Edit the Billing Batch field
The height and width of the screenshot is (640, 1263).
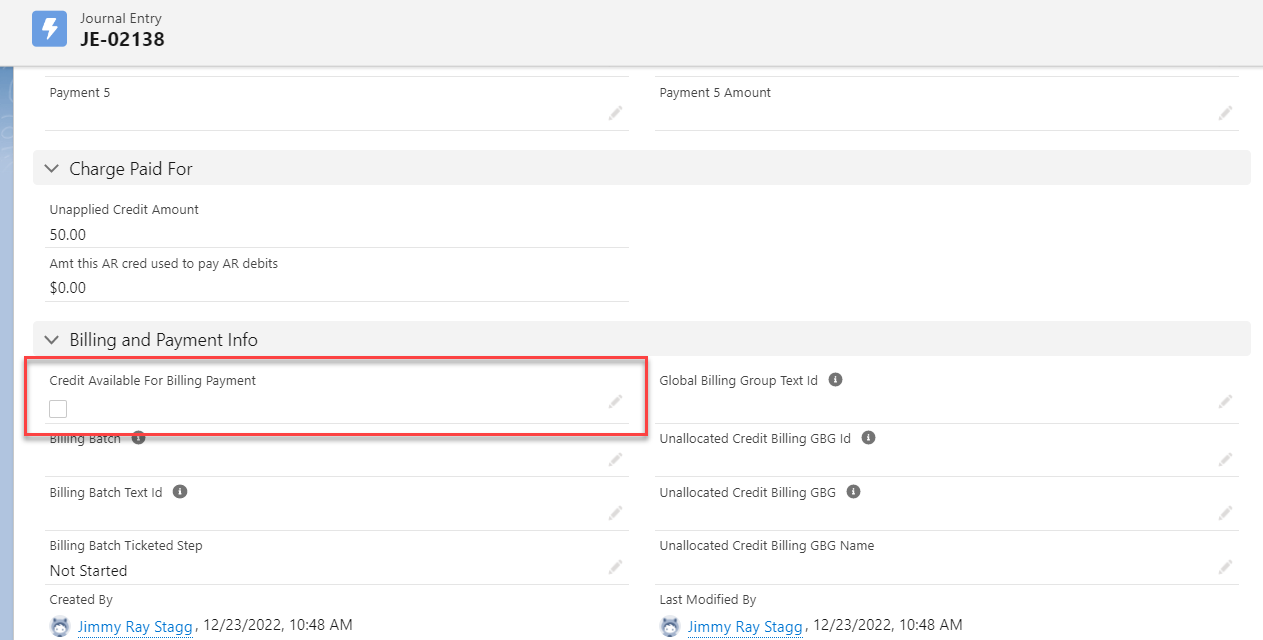(616, 459)
